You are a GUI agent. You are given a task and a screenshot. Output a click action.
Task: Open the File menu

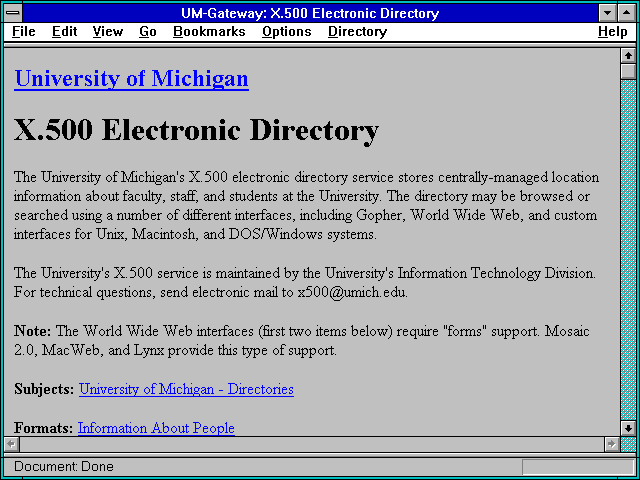[24, 31]
